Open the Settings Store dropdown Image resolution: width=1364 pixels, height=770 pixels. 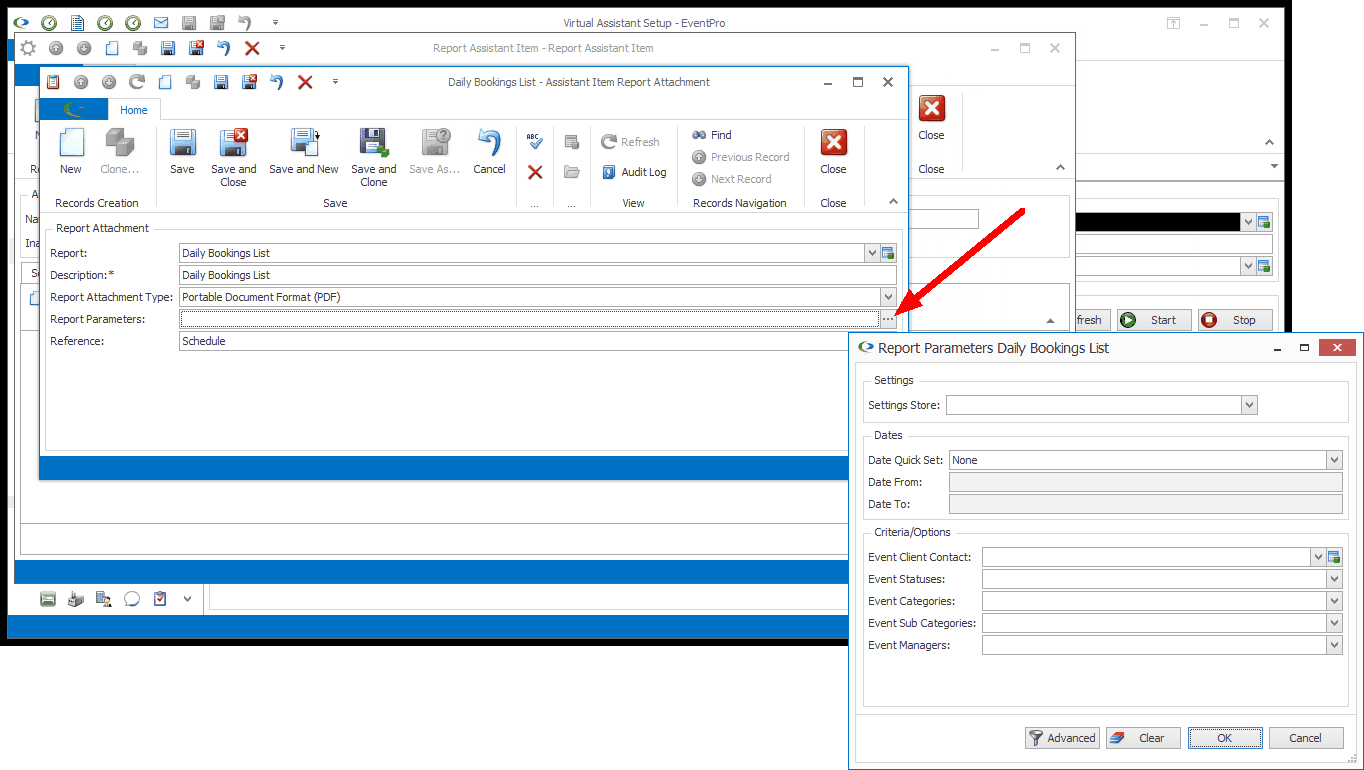[x=1249, y=405]
